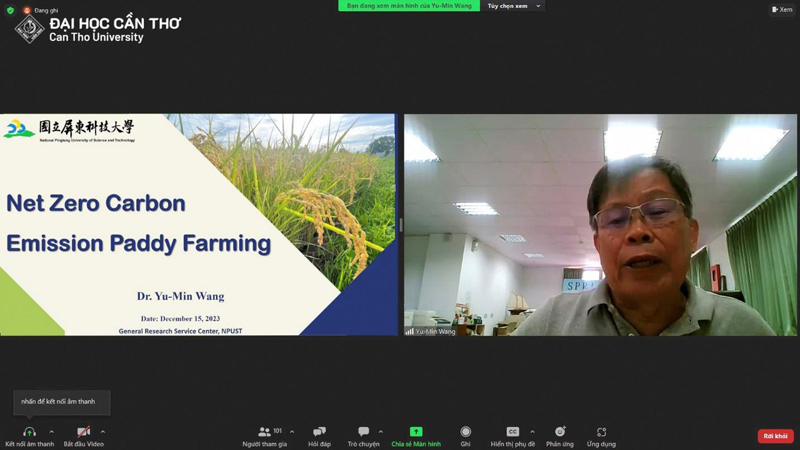Click the Đang ghi recording indicator
The width and height of the screenshot is (800, 450).
(41, 10)
